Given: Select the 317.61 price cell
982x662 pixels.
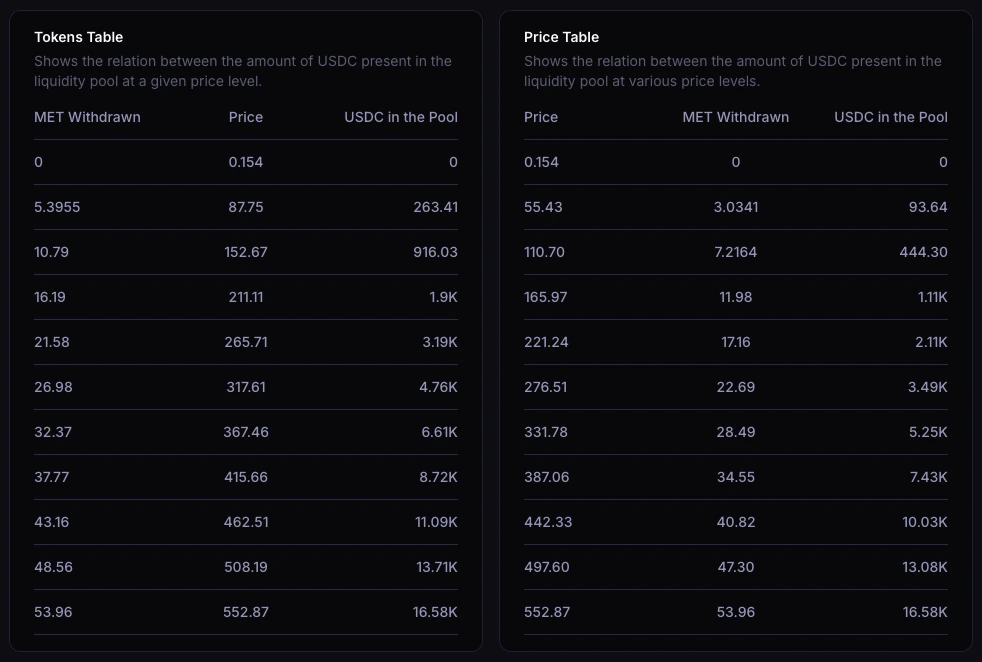Looking at the screenshot, I should coord(246,388).
